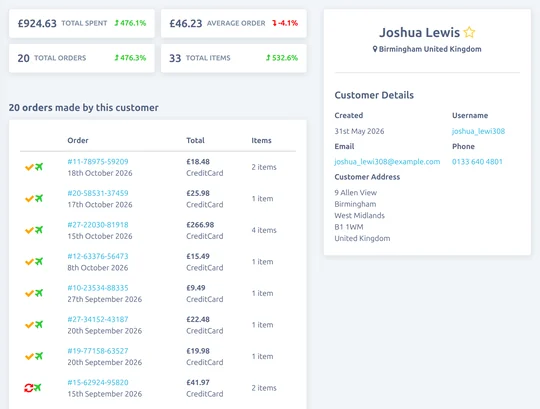This screenshot has height=409, width=540.
Task: Click the 31st May 2026 created date
Action: [359, 131]
